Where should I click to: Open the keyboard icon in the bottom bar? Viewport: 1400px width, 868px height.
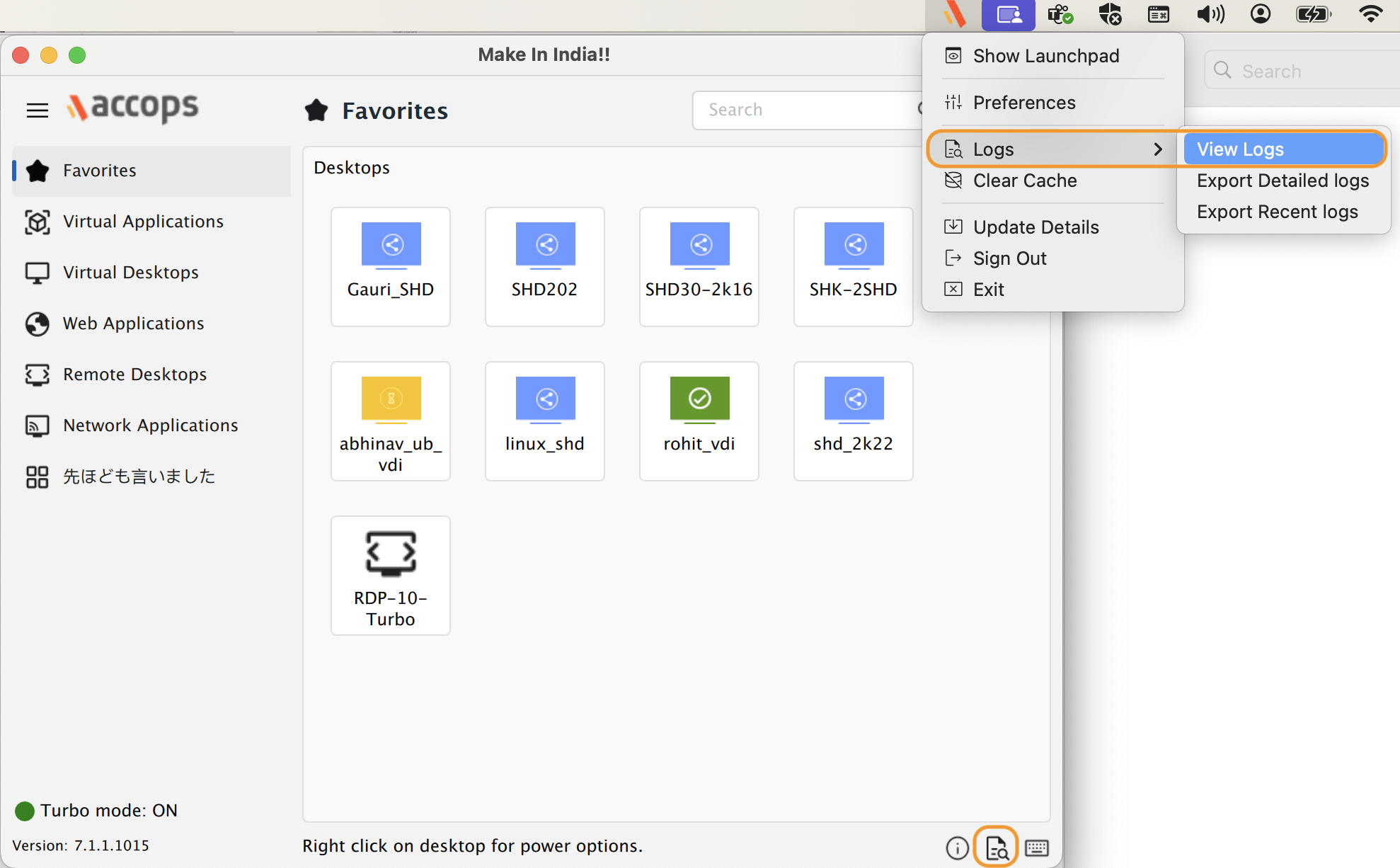[1037, 847]
